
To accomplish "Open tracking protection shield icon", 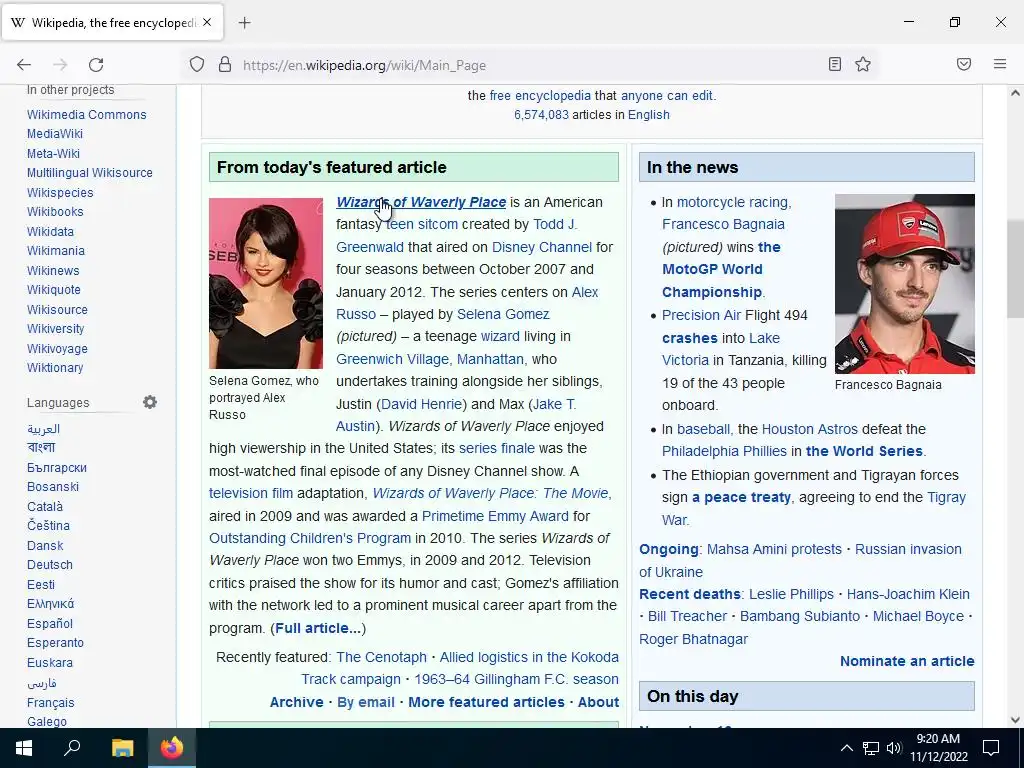I will coord(197,65).
